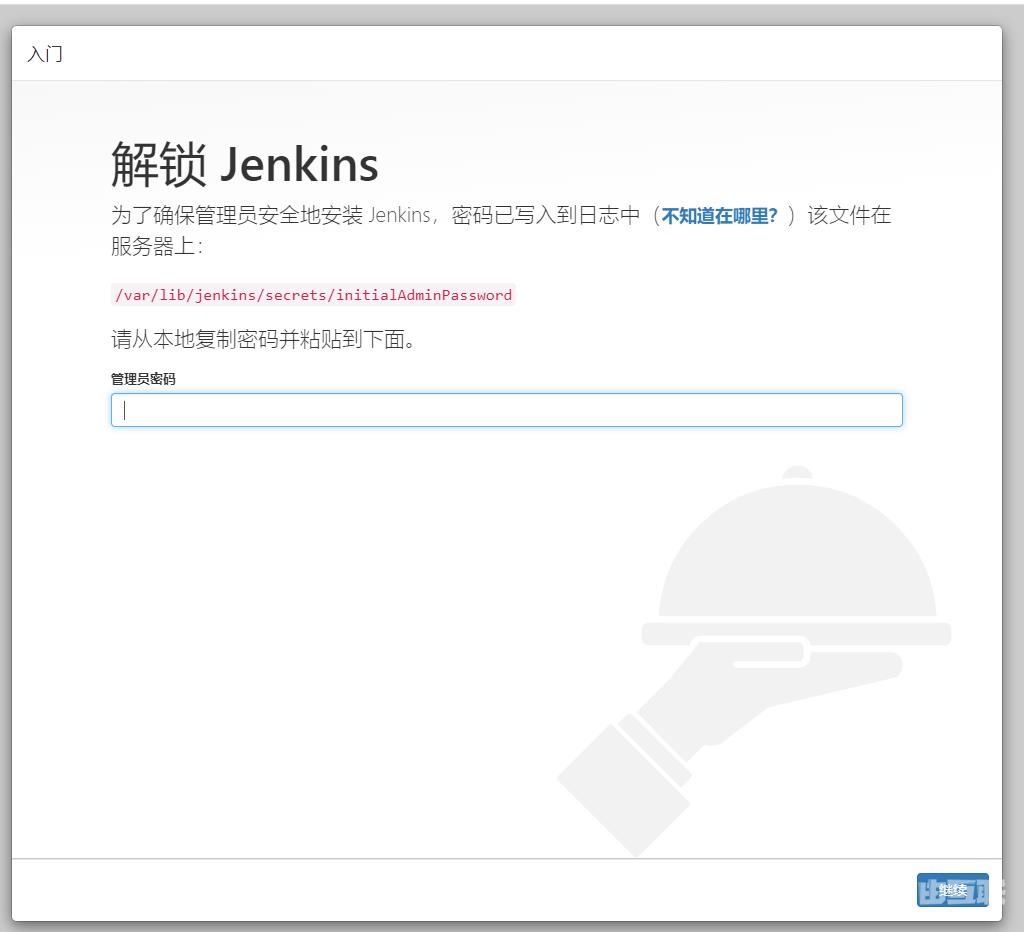Click the serving tray under the dome

point(796,632)
